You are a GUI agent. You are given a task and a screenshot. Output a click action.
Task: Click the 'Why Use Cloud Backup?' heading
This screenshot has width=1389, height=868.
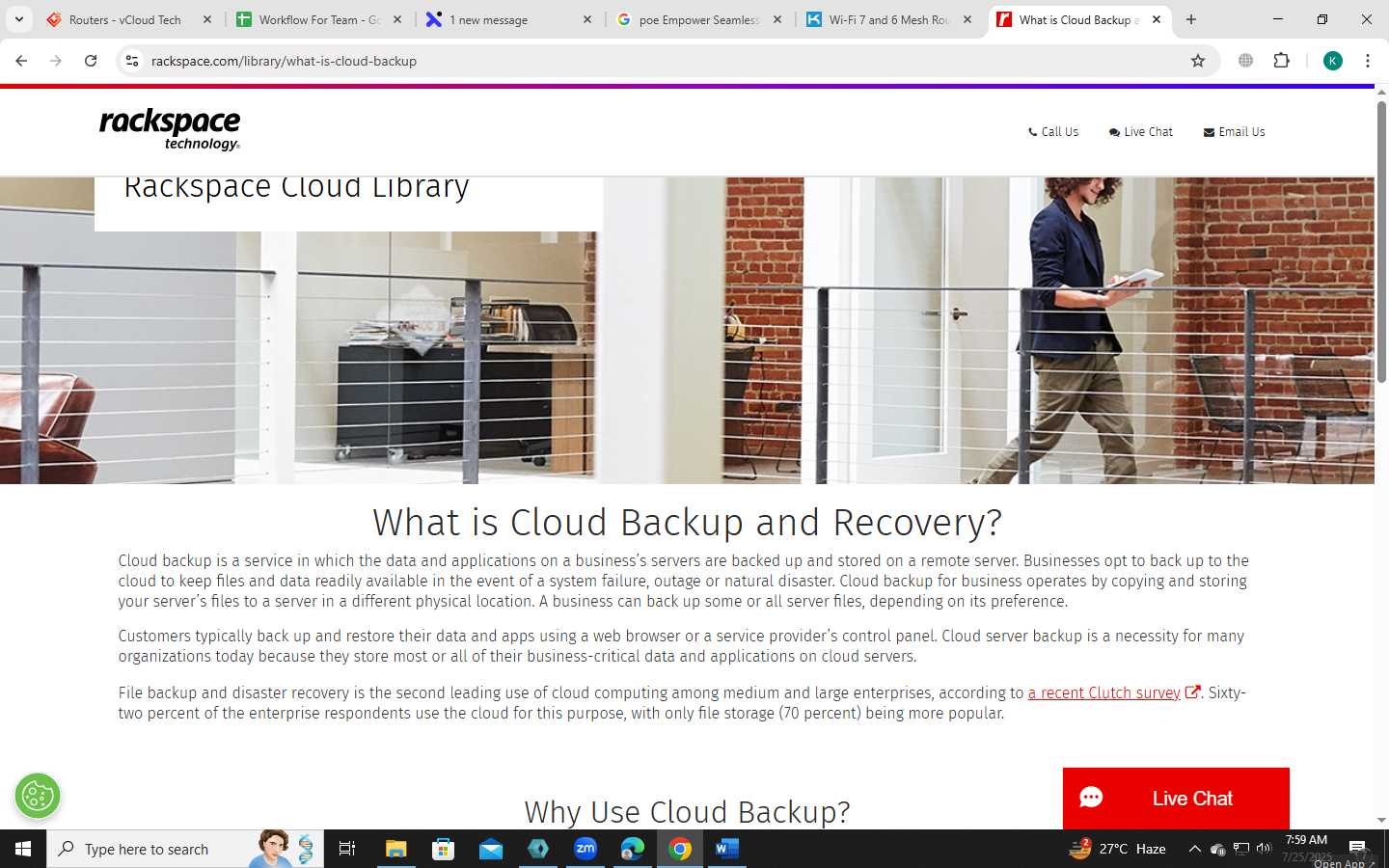687,812
